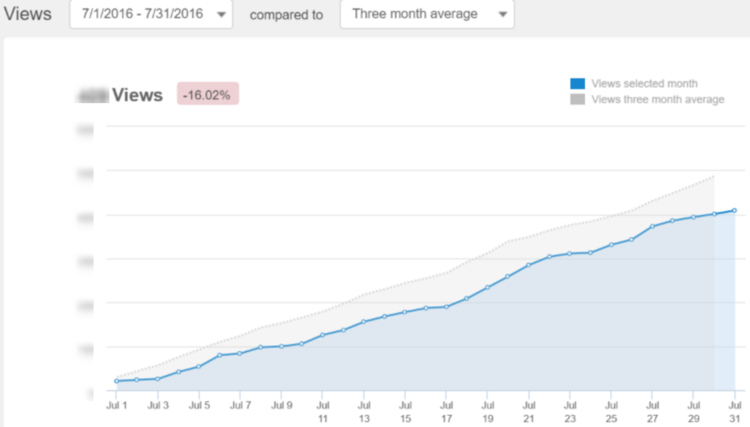
Task: Pick the Jul 13 data point
Action: coord(364,322)
